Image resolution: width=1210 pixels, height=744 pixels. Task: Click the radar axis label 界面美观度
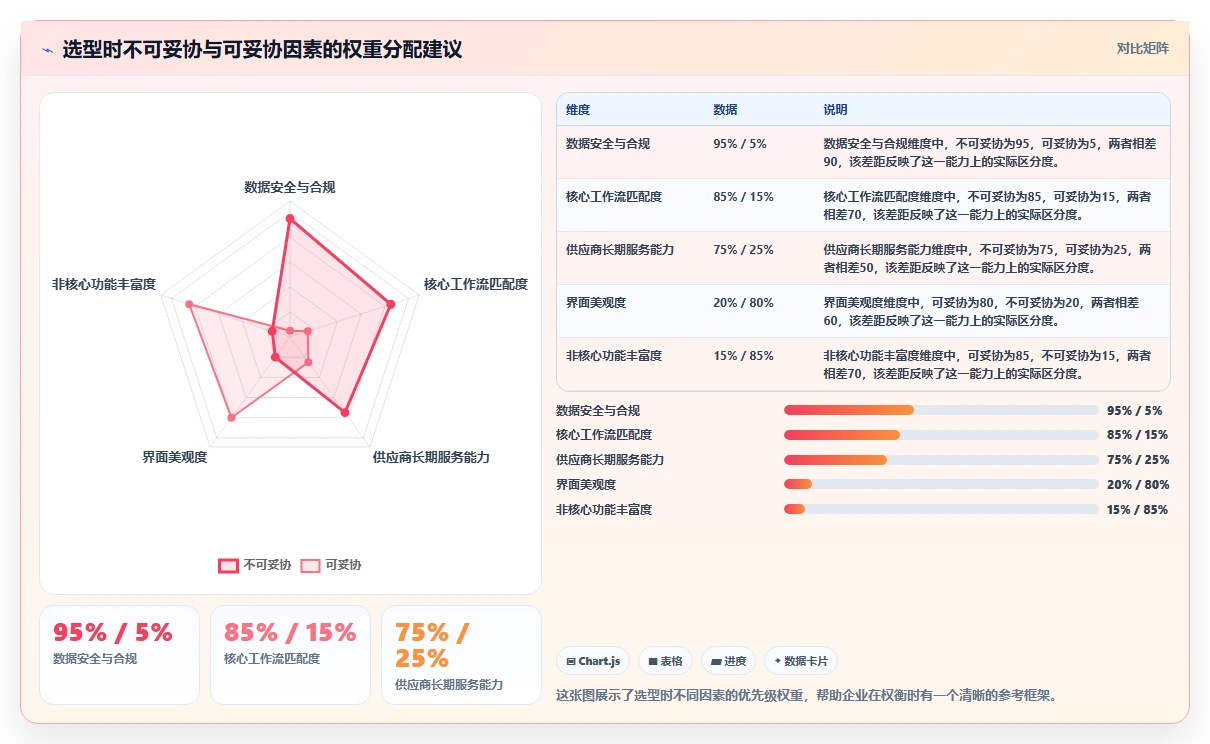pos(174,457)
